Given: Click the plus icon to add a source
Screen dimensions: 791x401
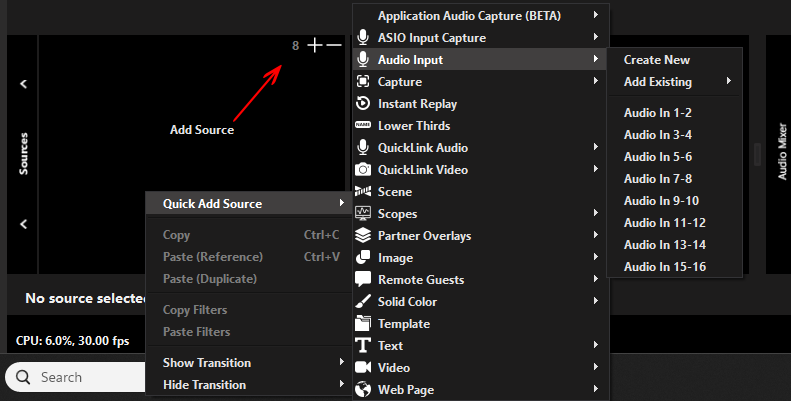Looking at the screenshot, I should [315, 45].
